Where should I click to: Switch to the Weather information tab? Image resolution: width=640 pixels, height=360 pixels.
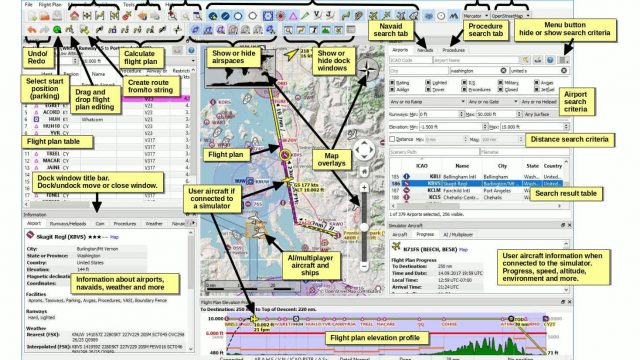click(x=154, y=224)
